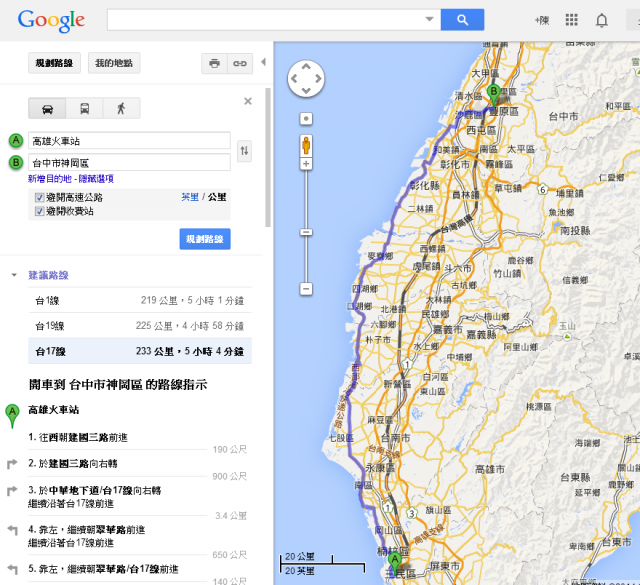Click the 隱藏選項 link
Viewport: 640px width, 585px height.
[x=96, y=179]
